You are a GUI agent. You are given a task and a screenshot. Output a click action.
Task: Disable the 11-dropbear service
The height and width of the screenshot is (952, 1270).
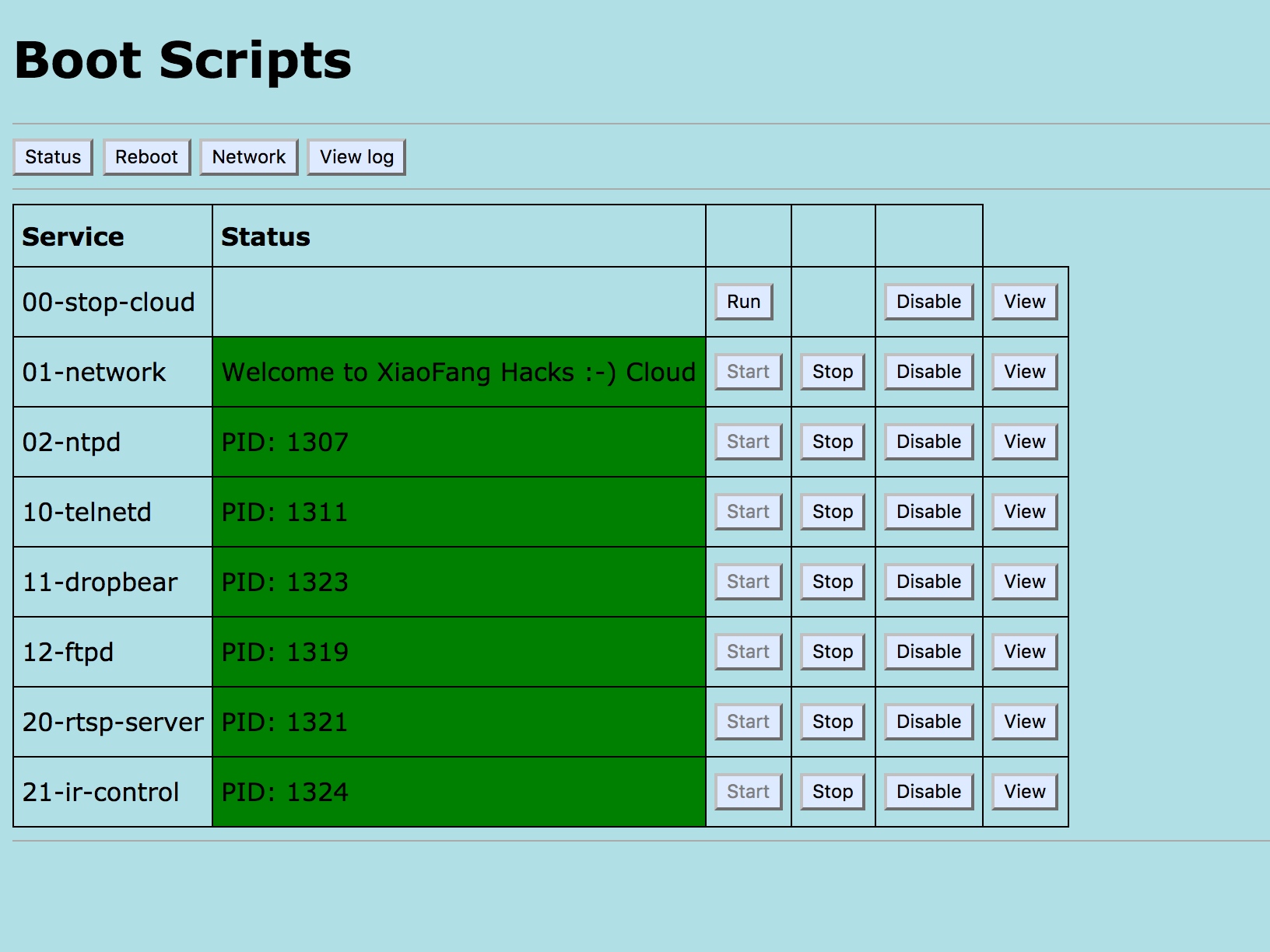click(x=929, y=582)
